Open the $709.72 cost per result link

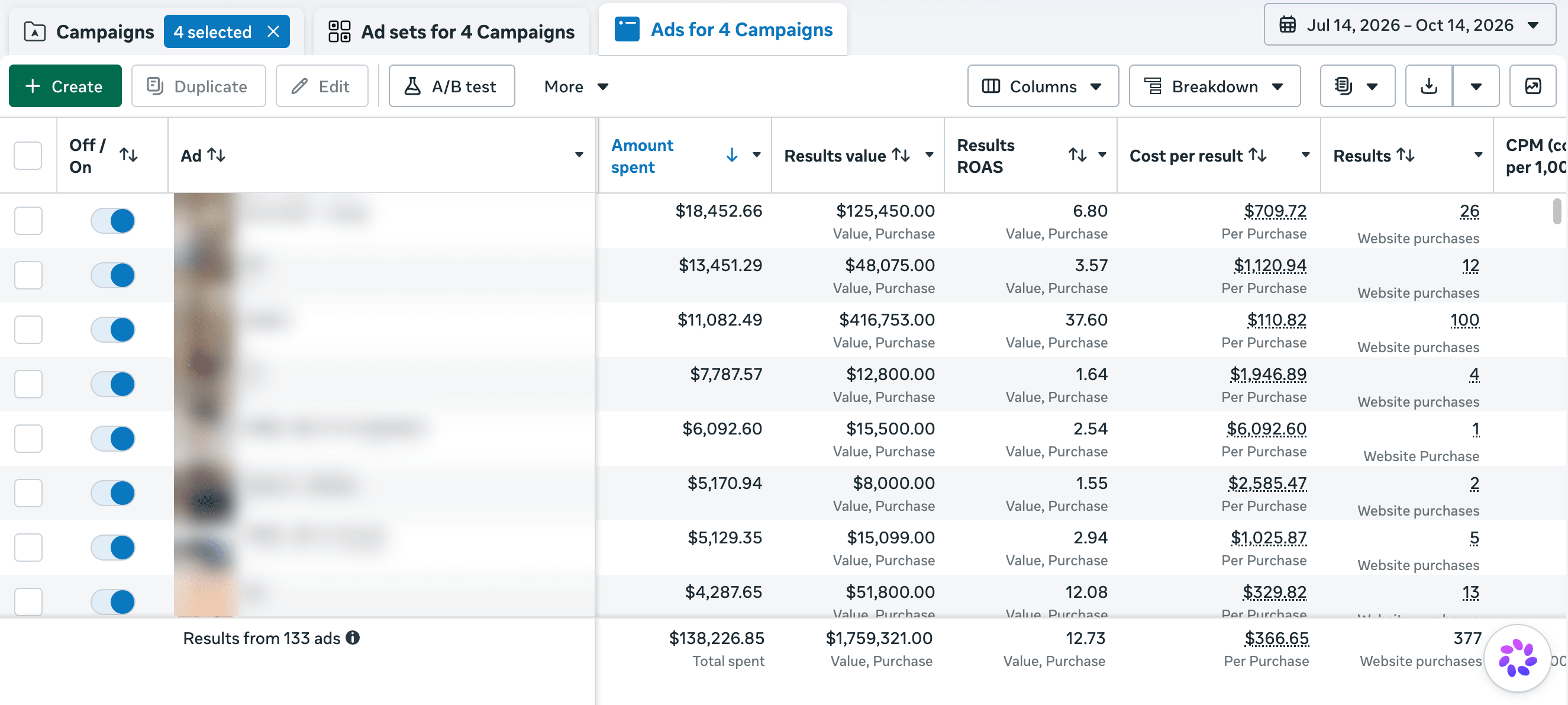point(1275,211)
